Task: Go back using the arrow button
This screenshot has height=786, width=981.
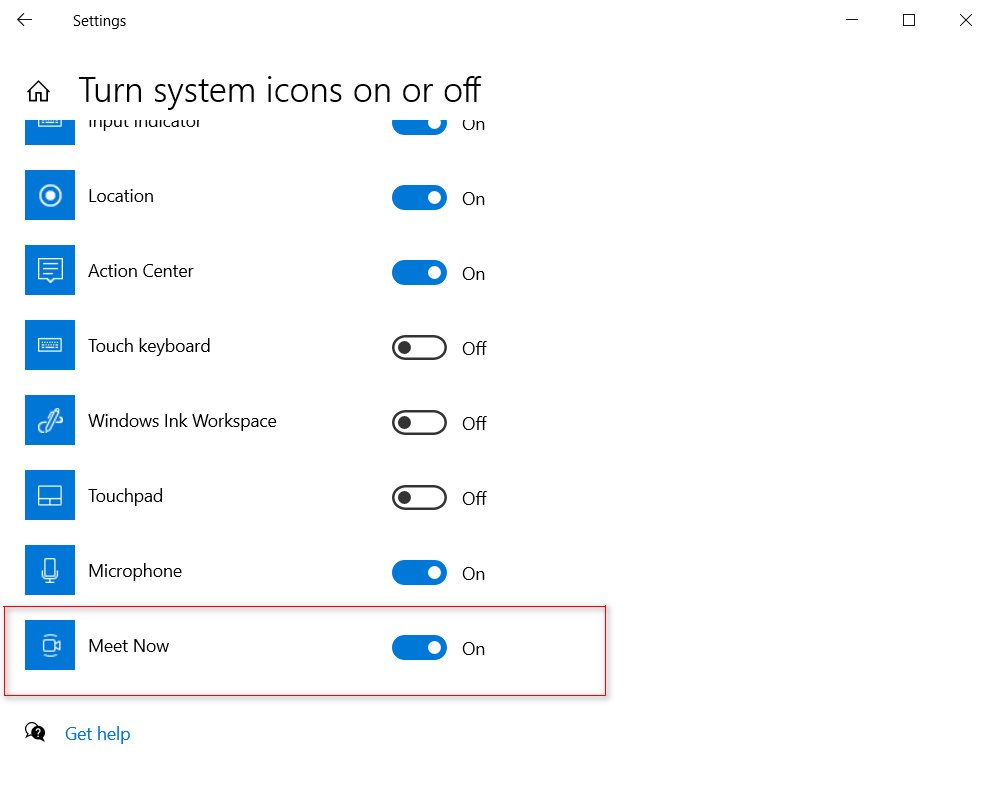Action: click(x=24, y=20)
